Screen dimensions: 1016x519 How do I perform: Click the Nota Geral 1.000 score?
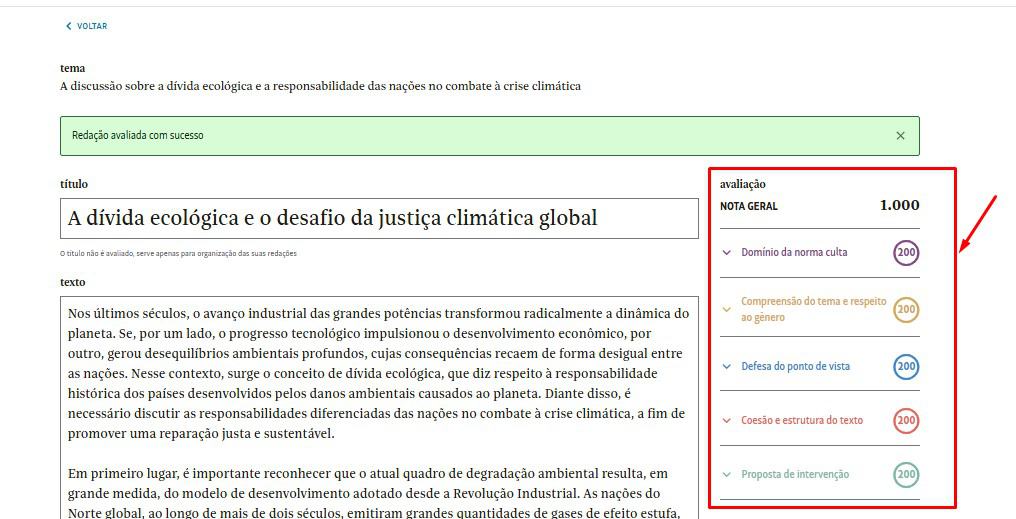pos(899,206)
